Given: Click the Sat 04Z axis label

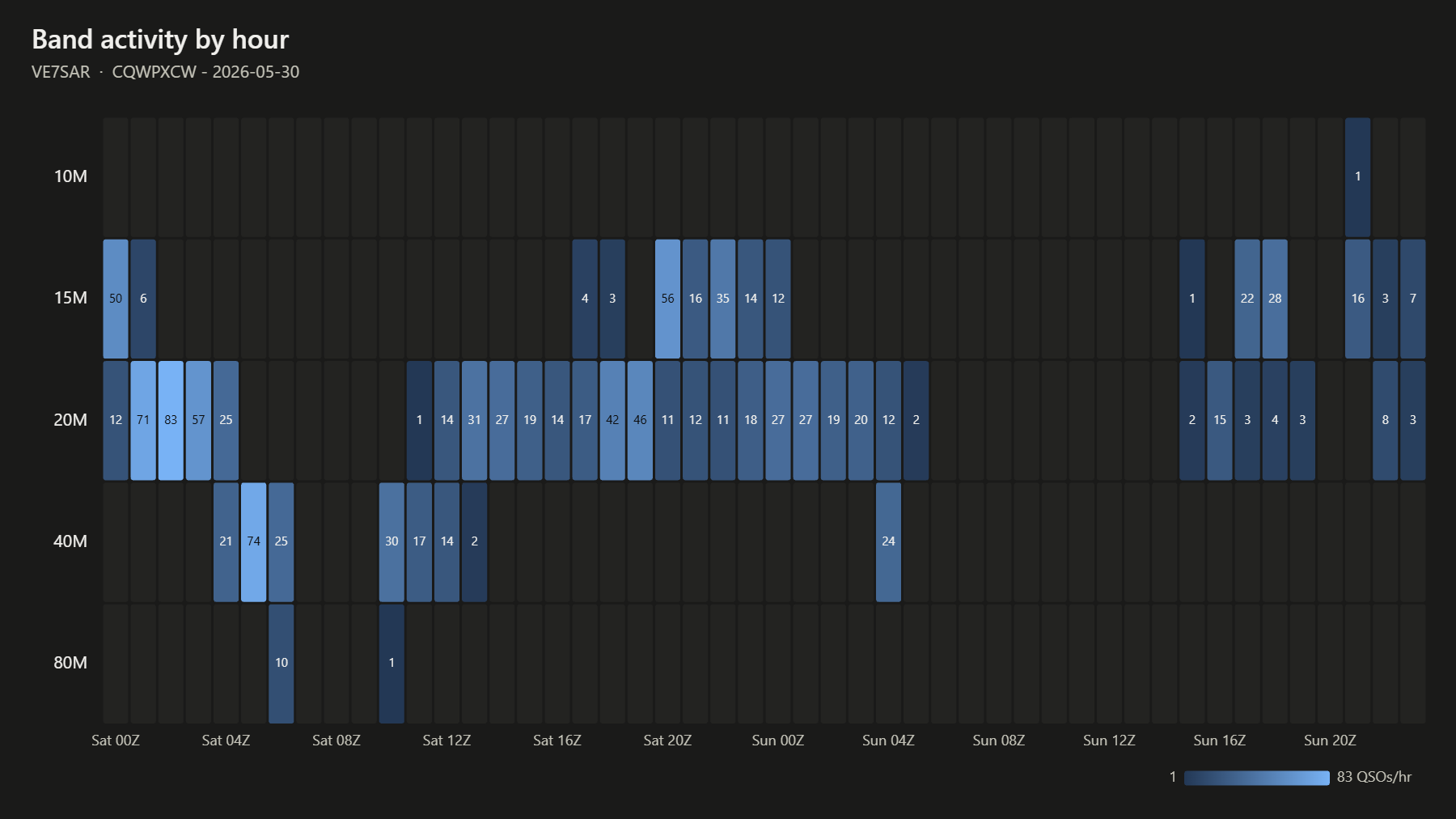Looking at the screenshot, I should (x=226, y=740).
